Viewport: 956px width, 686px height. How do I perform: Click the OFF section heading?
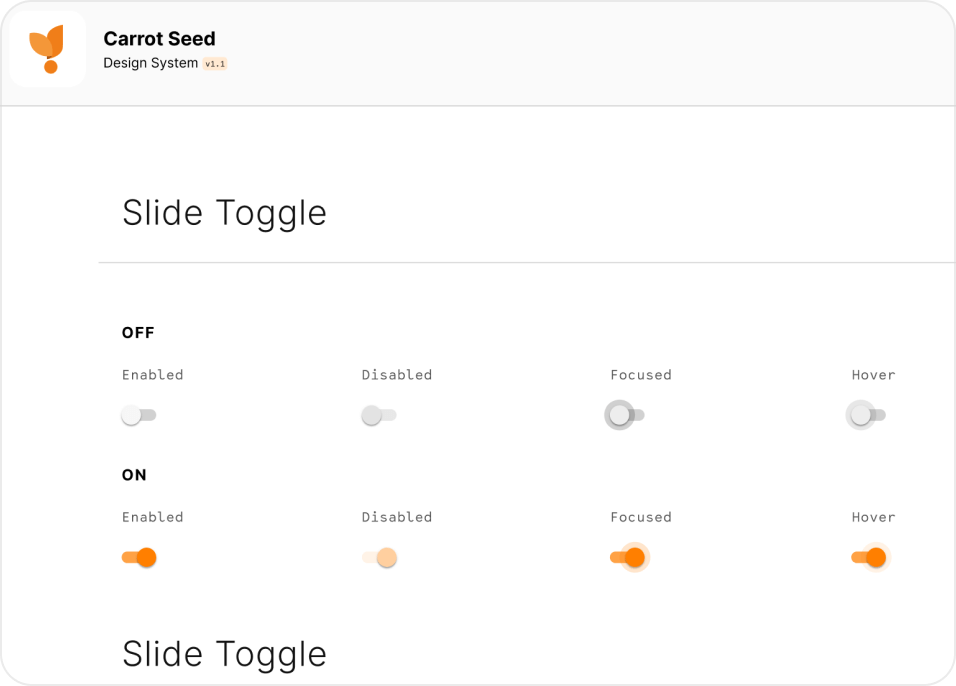pyautogui.click(x=138, y=333)
